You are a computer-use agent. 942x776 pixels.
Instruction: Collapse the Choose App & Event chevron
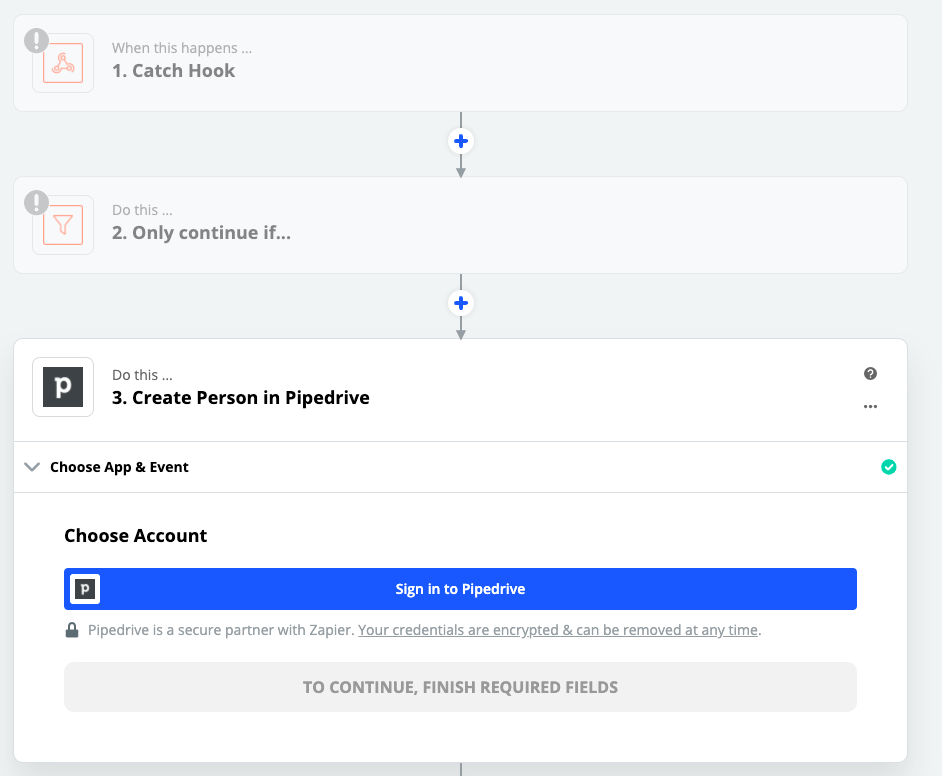[x=32, y=467]
